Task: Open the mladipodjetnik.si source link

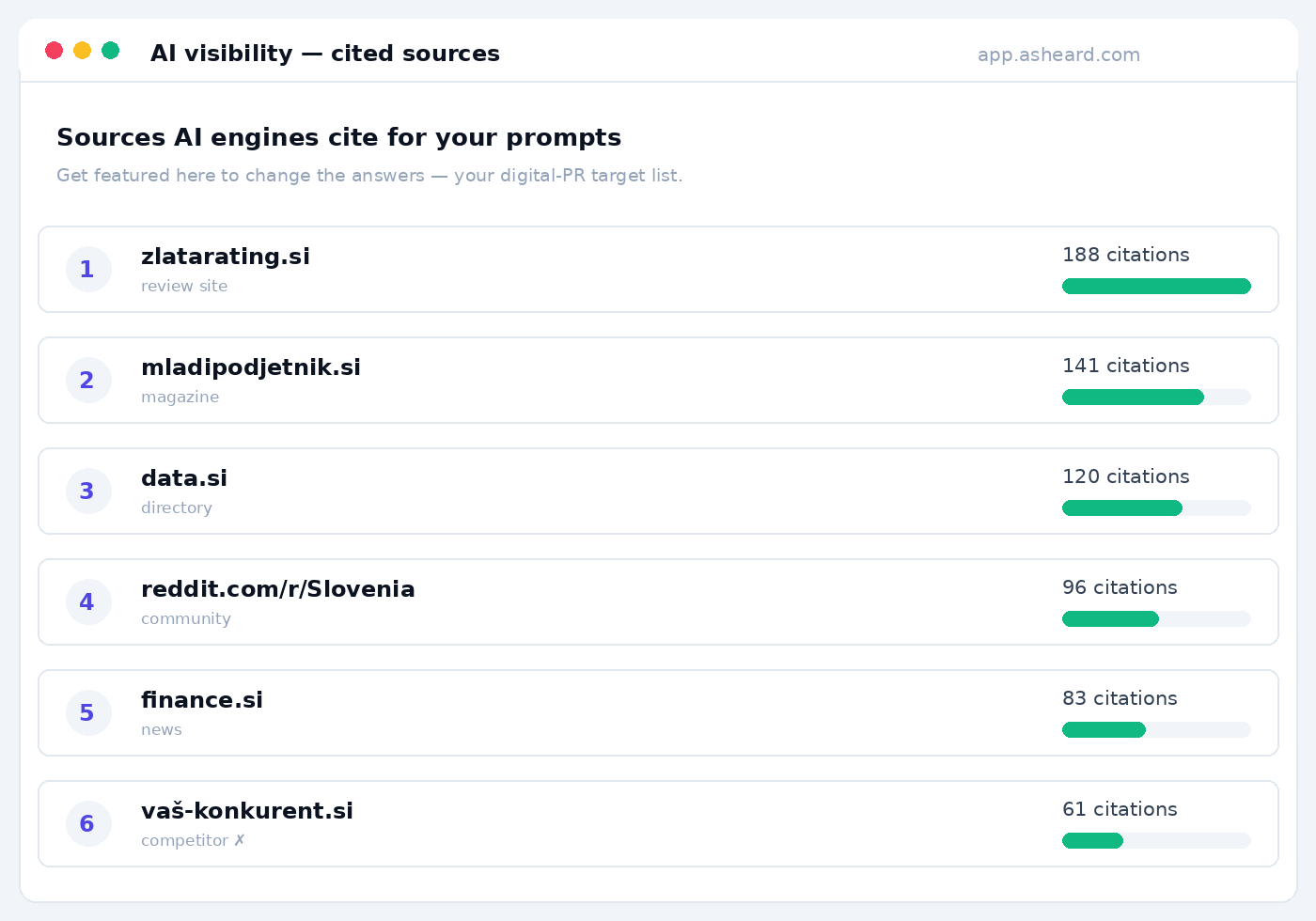Action: (x=251, y=367)
